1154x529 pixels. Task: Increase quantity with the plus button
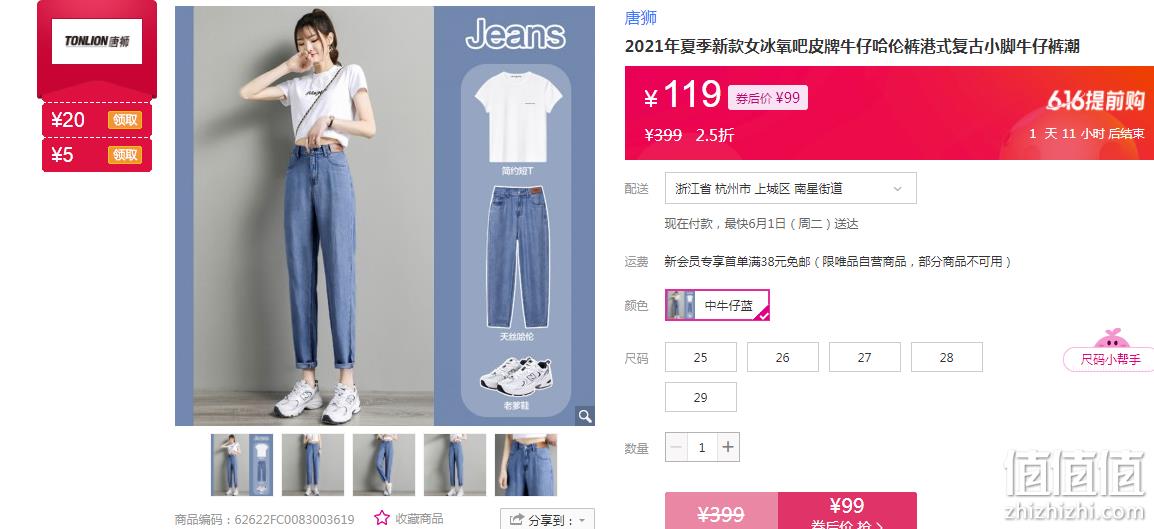[728, 447]
